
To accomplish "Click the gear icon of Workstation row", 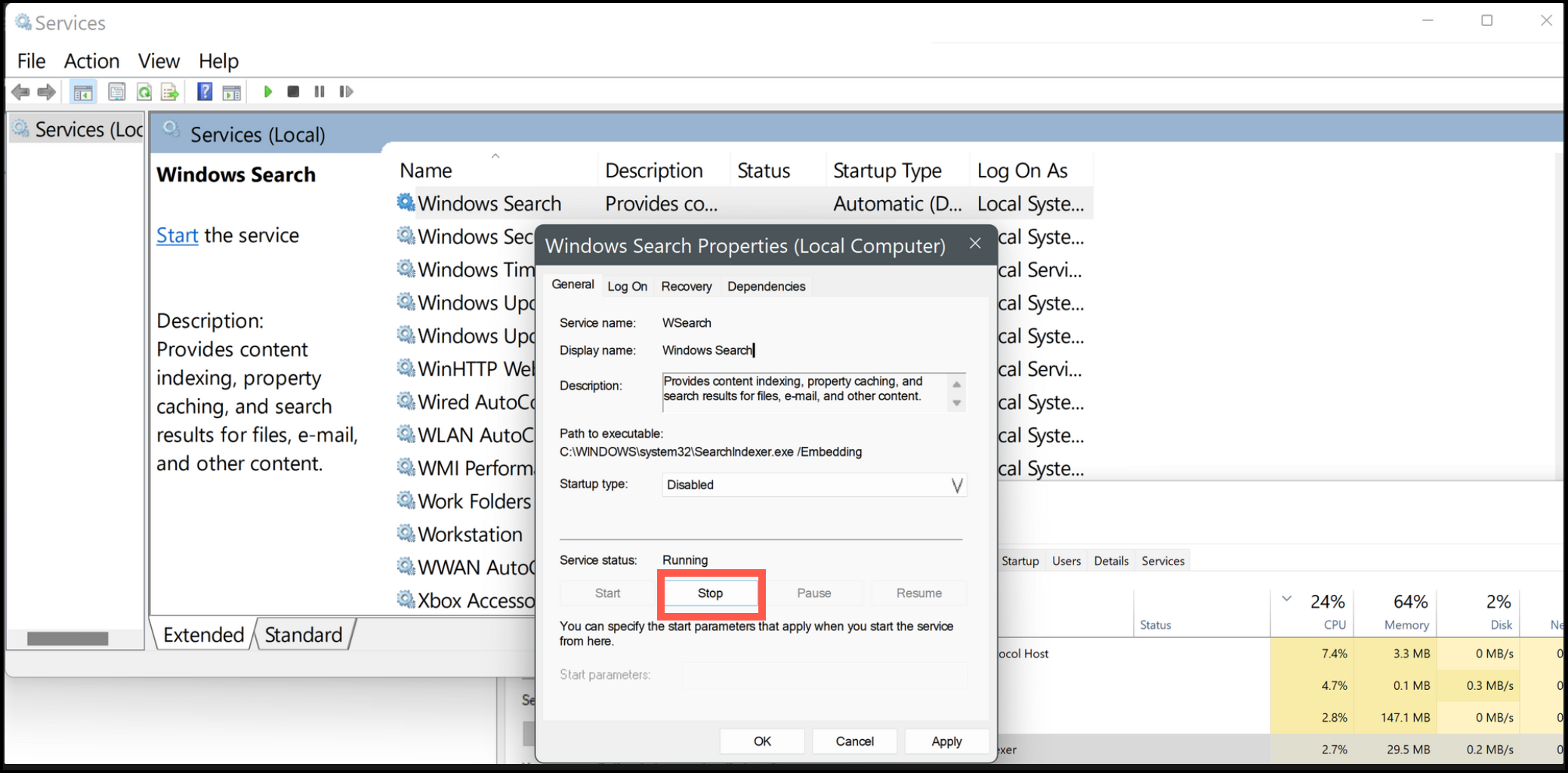I will (406, 534).
